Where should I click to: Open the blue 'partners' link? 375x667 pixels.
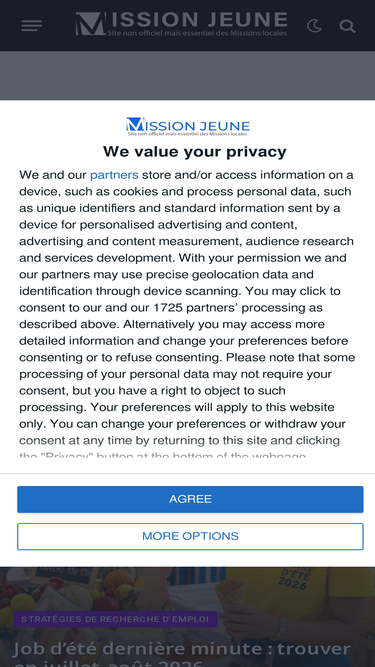[x=114, y=175]
